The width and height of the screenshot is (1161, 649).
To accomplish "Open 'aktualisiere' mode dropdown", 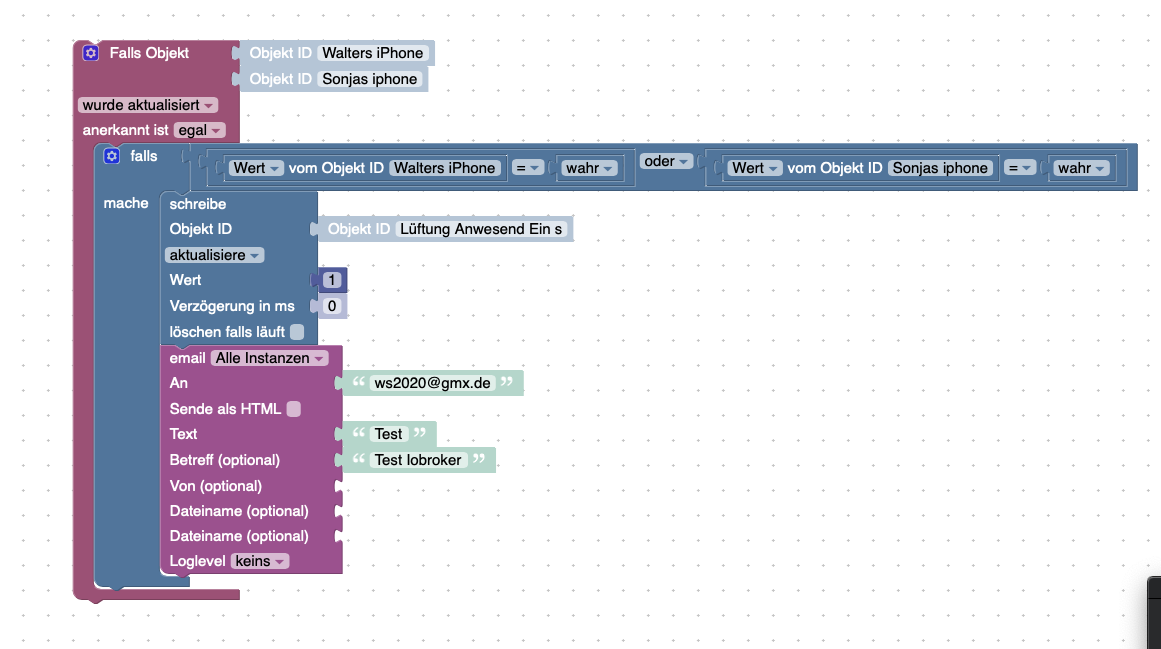I will point(215,255).
